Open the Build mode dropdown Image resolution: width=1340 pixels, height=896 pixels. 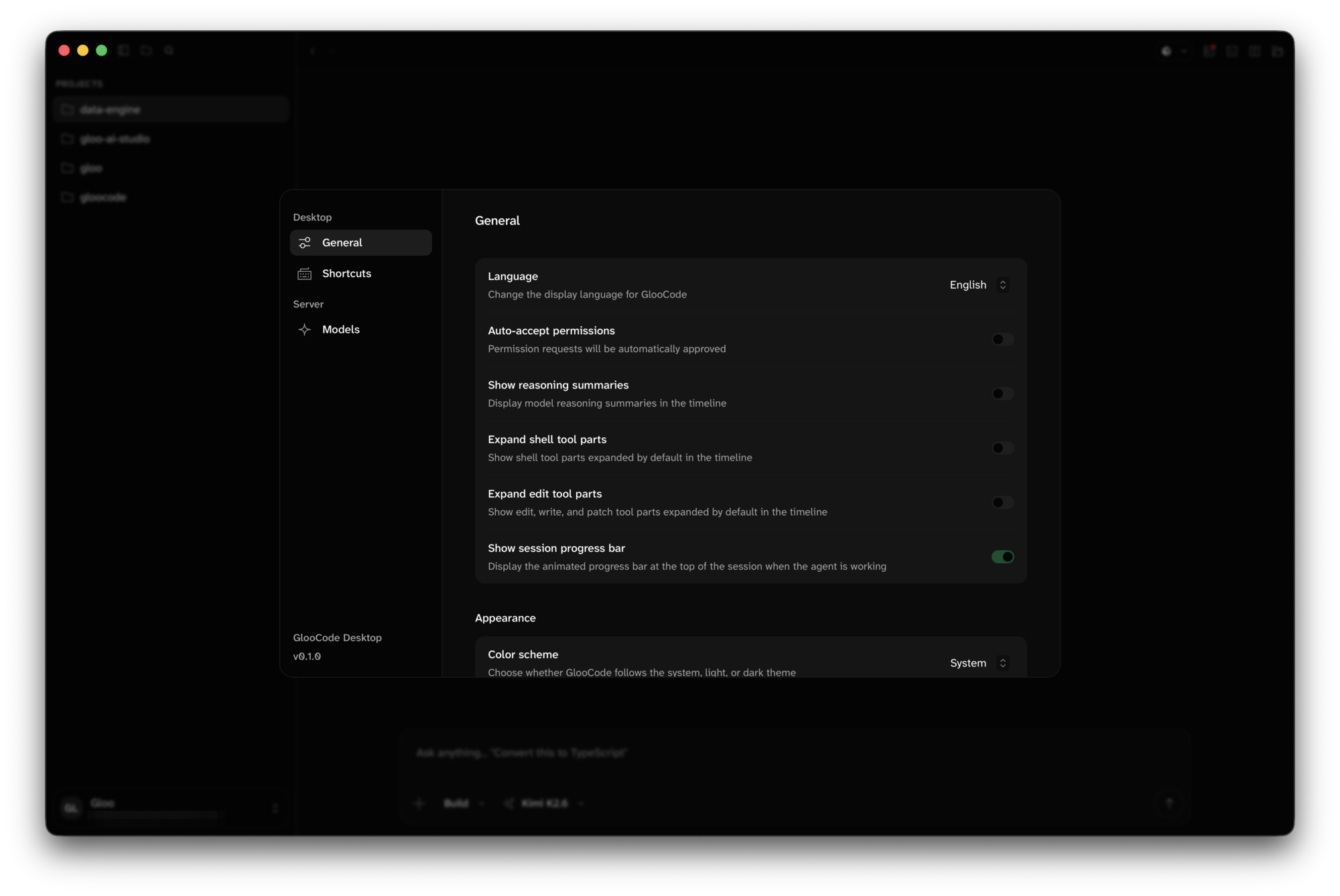(464, 803)
